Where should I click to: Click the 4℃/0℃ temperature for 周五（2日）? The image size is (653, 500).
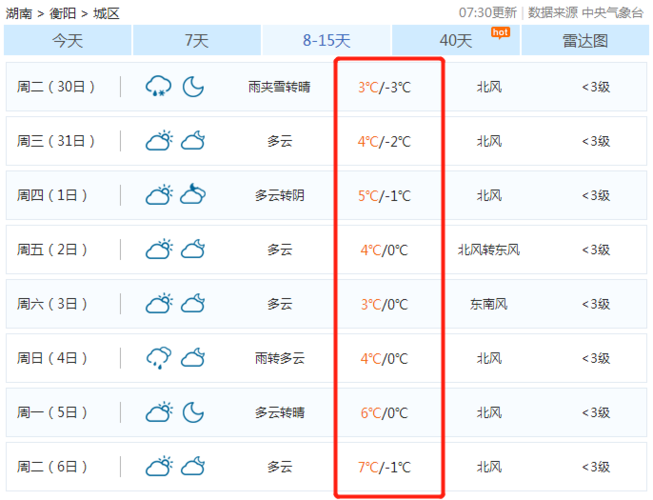tap(384, 250)
